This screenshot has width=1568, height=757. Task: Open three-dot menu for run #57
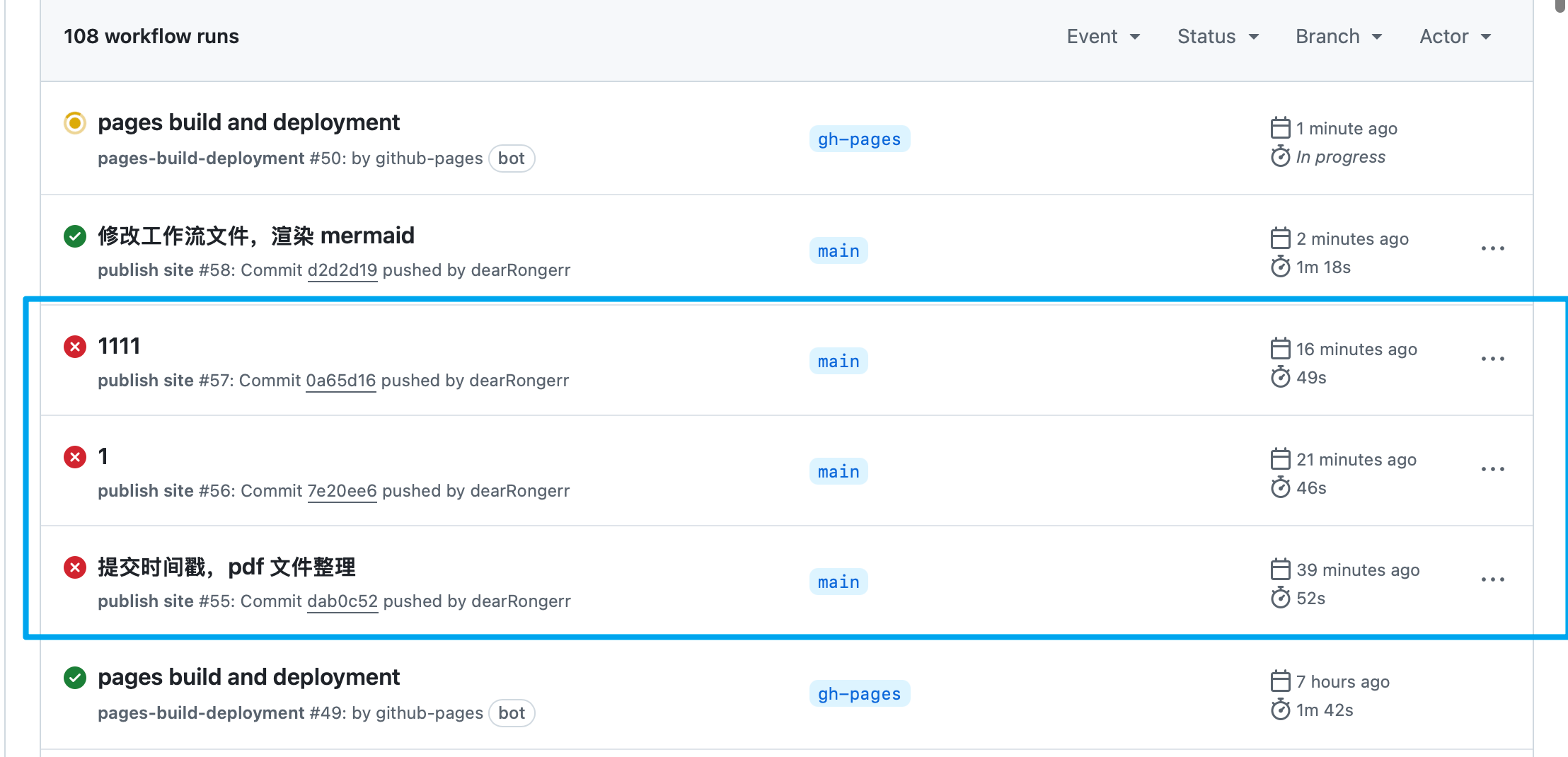pyautogui.click(x=1493, y=359)
